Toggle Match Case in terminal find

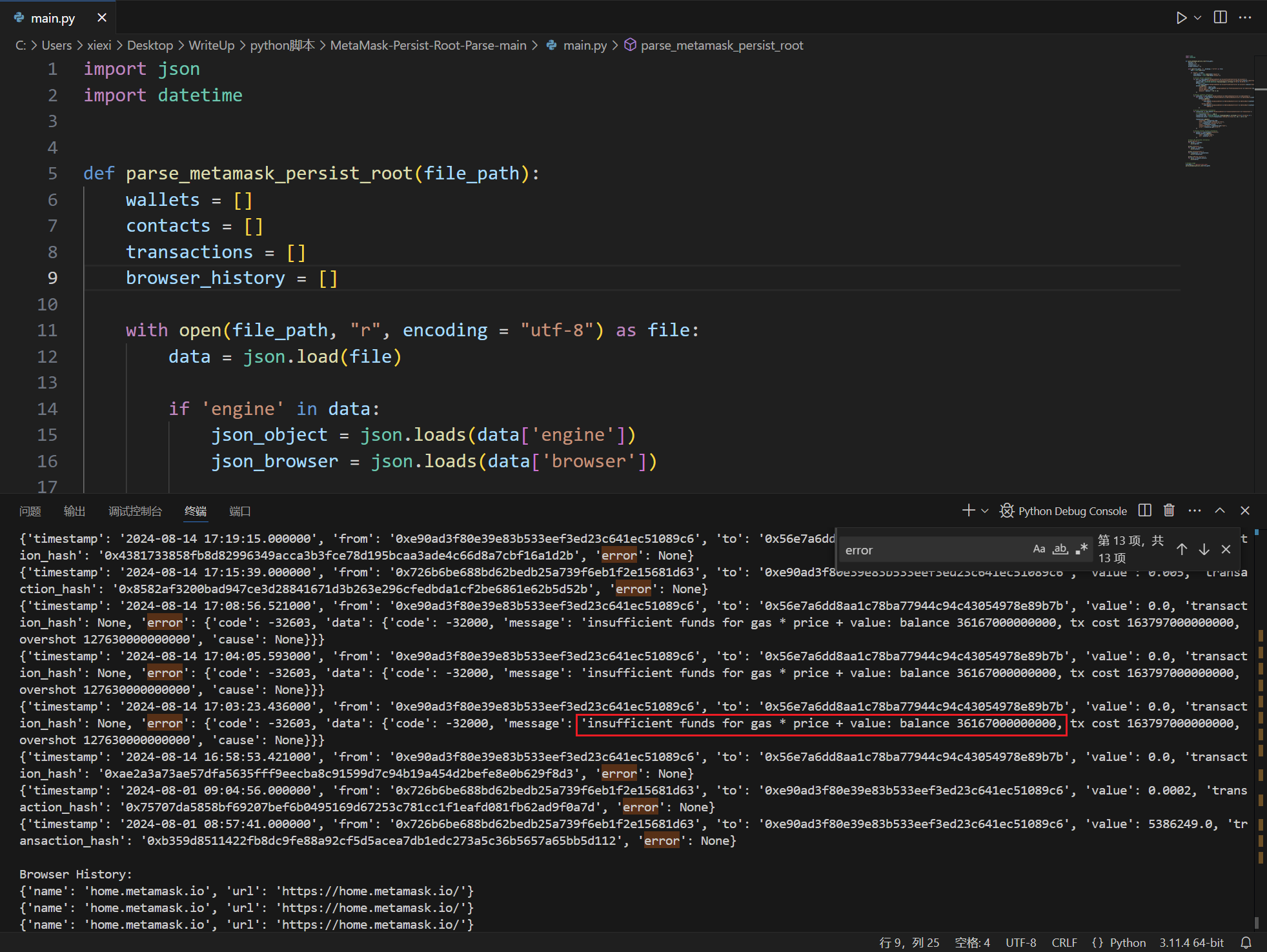point(1039,549)
